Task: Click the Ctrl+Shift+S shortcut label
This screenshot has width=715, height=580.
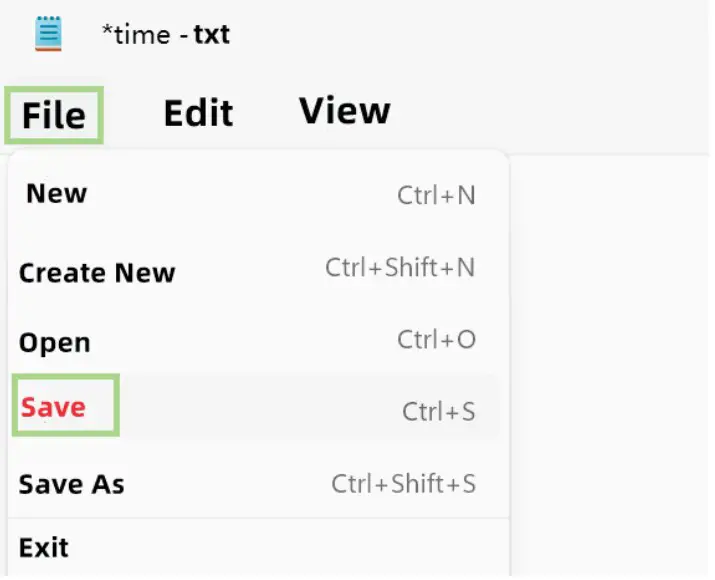Action: click(403, 484)
